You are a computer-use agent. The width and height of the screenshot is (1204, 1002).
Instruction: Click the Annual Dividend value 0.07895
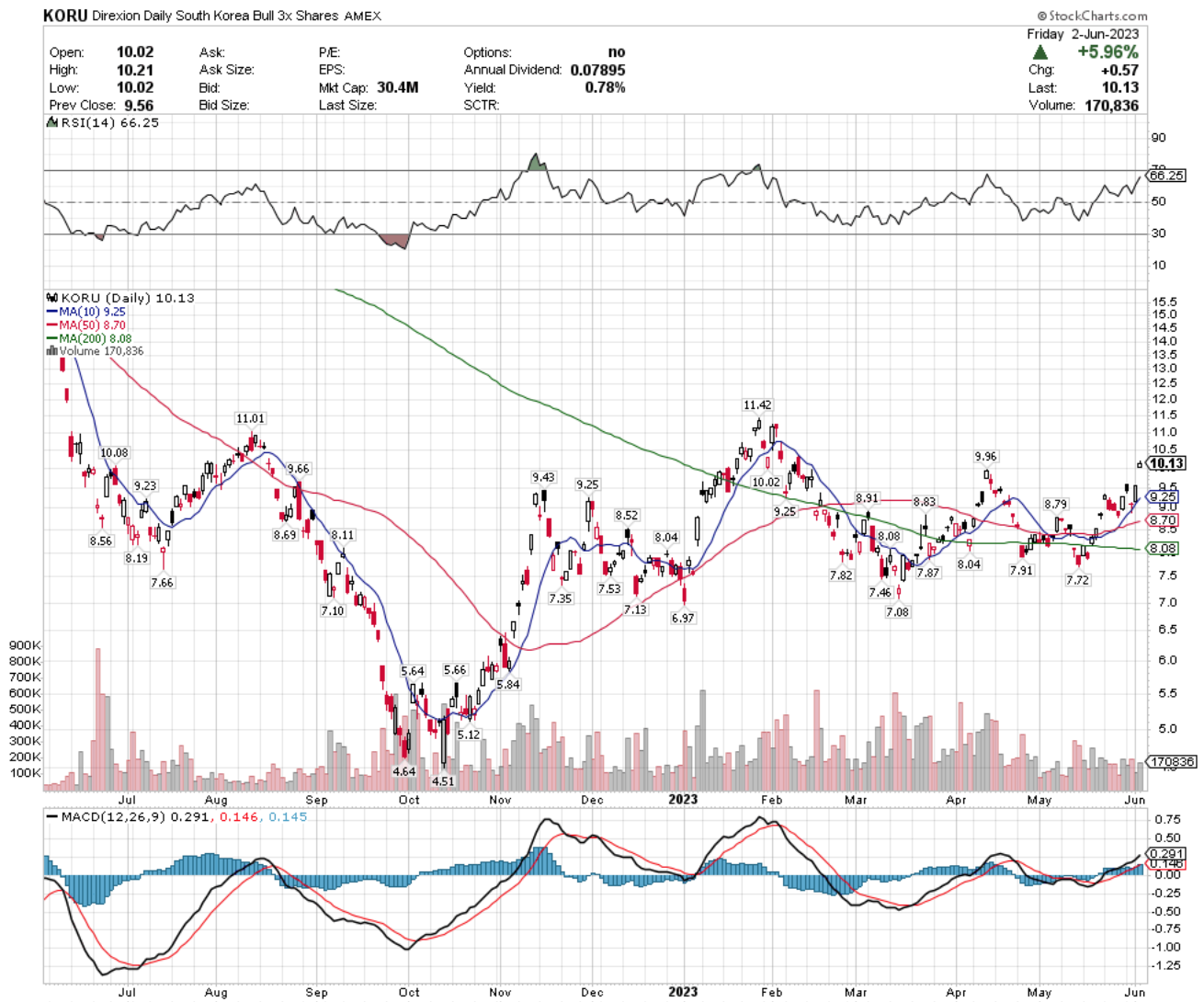(597, 70)
